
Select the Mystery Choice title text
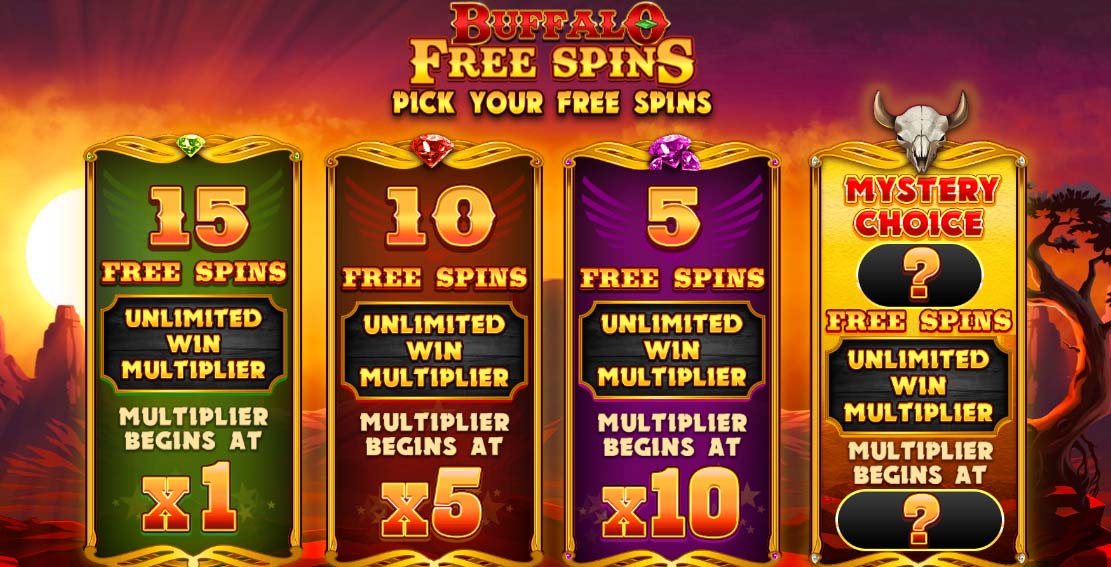[x=922, y=206]
